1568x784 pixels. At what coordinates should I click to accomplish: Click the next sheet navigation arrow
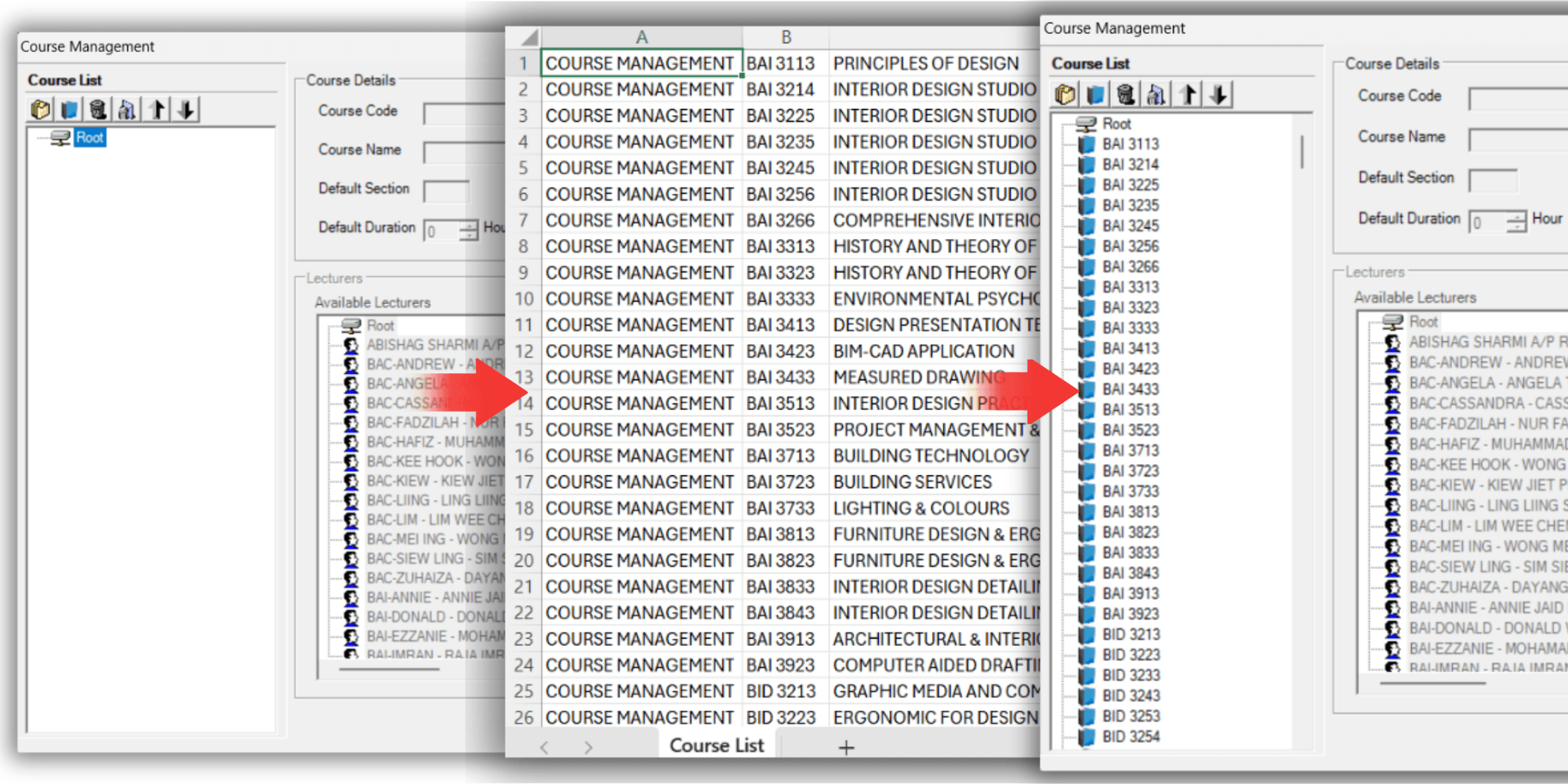coord(589,748)
